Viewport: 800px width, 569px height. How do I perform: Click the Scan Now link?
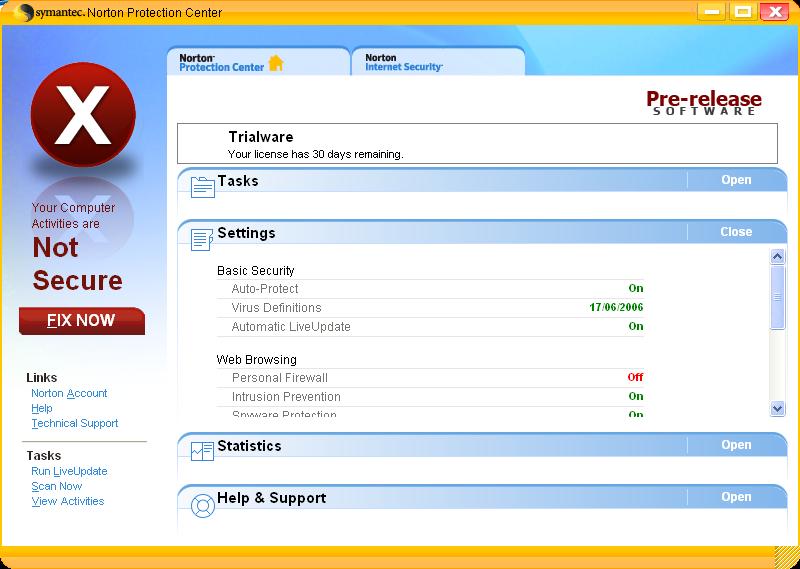(x=57, y=486)
